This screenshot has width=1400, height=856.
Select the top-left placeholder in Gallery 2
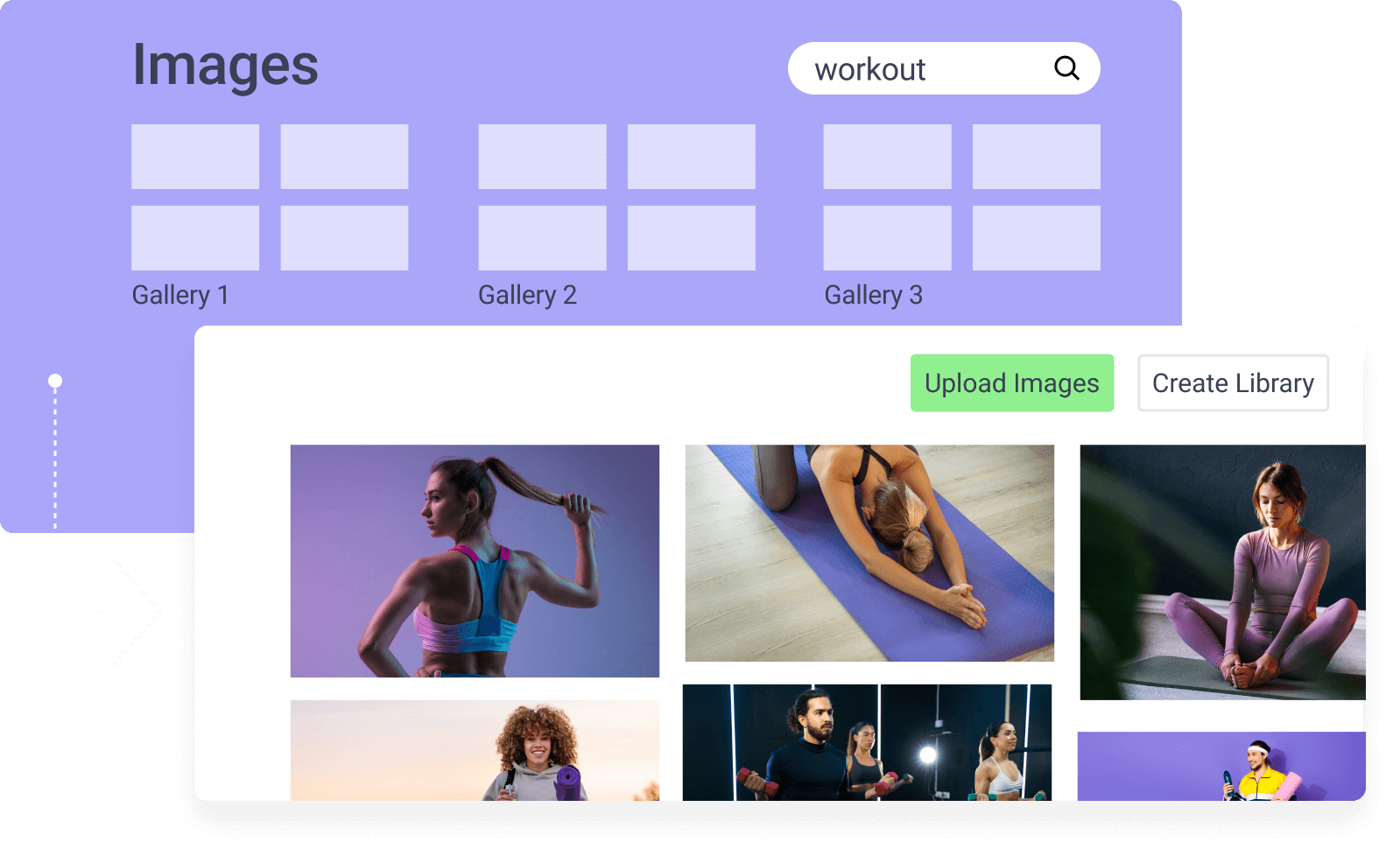tap(542, 157)
